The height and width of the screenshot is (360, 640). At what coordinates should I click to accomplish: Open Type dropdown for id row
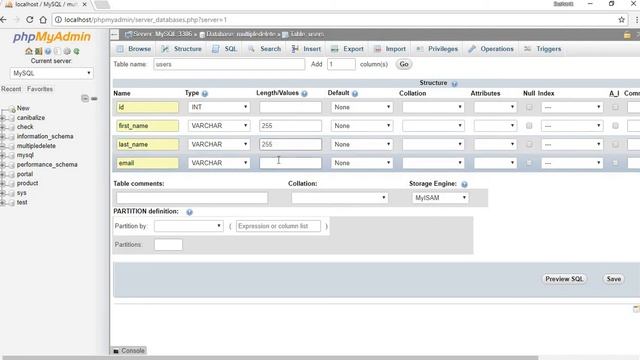(x=219, y=107)
